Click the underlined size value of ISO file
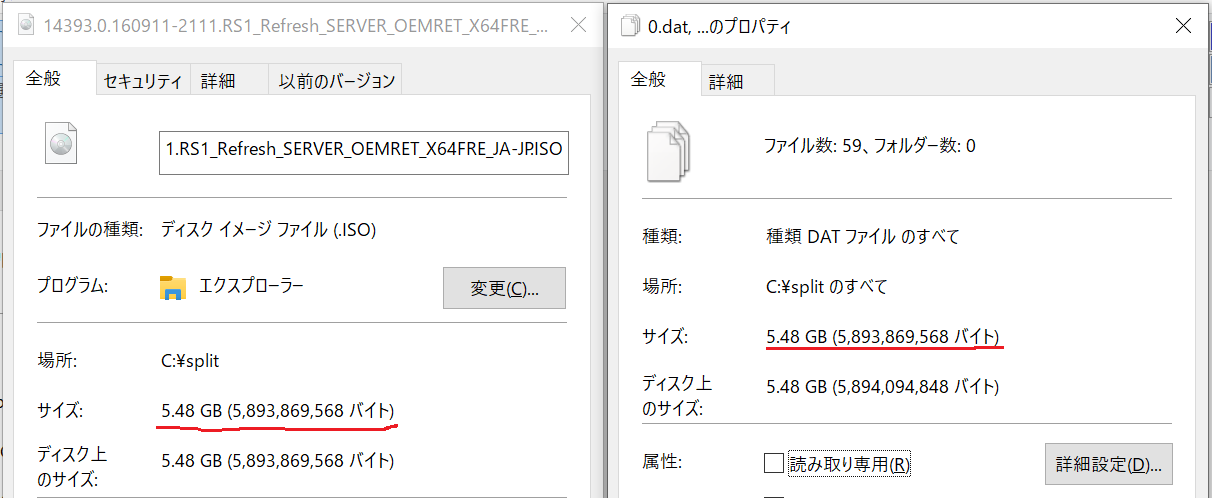The height and width of the screenshot is (498, 1212). point(277,411)
